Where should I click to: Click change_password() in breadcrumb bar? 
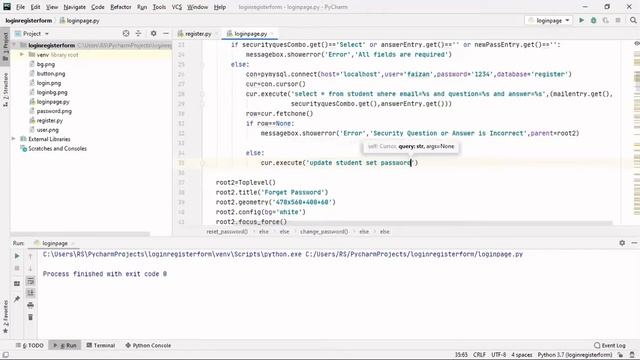(x=324, y=231)
